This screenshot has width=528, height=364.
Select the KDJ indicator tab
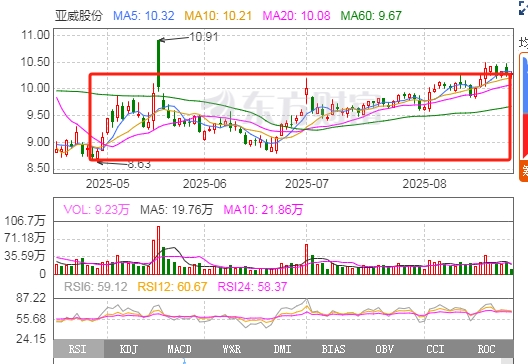tap(129, 349)
